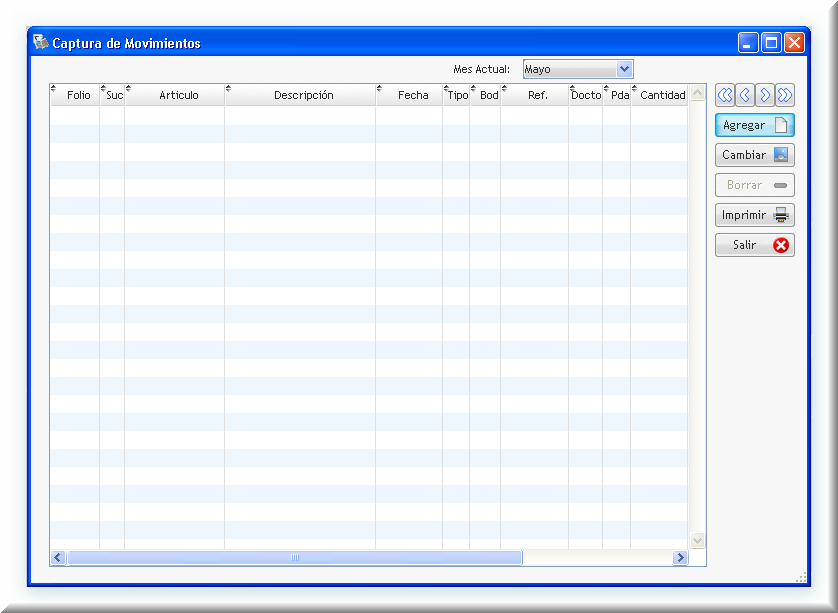Screen dimensions: 838x613
Task: Click the horizontal scrollbar right arrow
Action: coord(680,557)
